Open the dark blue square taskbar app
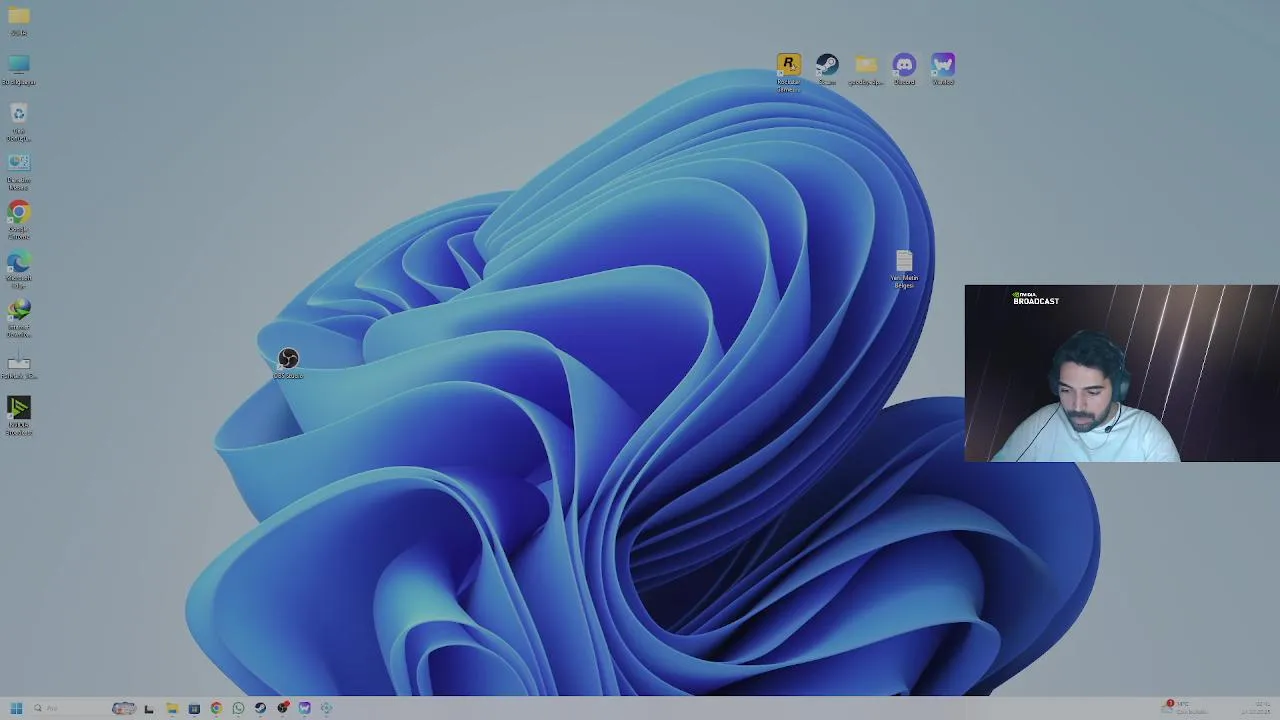Viewport: 1280px width, 720px height. click(194, 708)
